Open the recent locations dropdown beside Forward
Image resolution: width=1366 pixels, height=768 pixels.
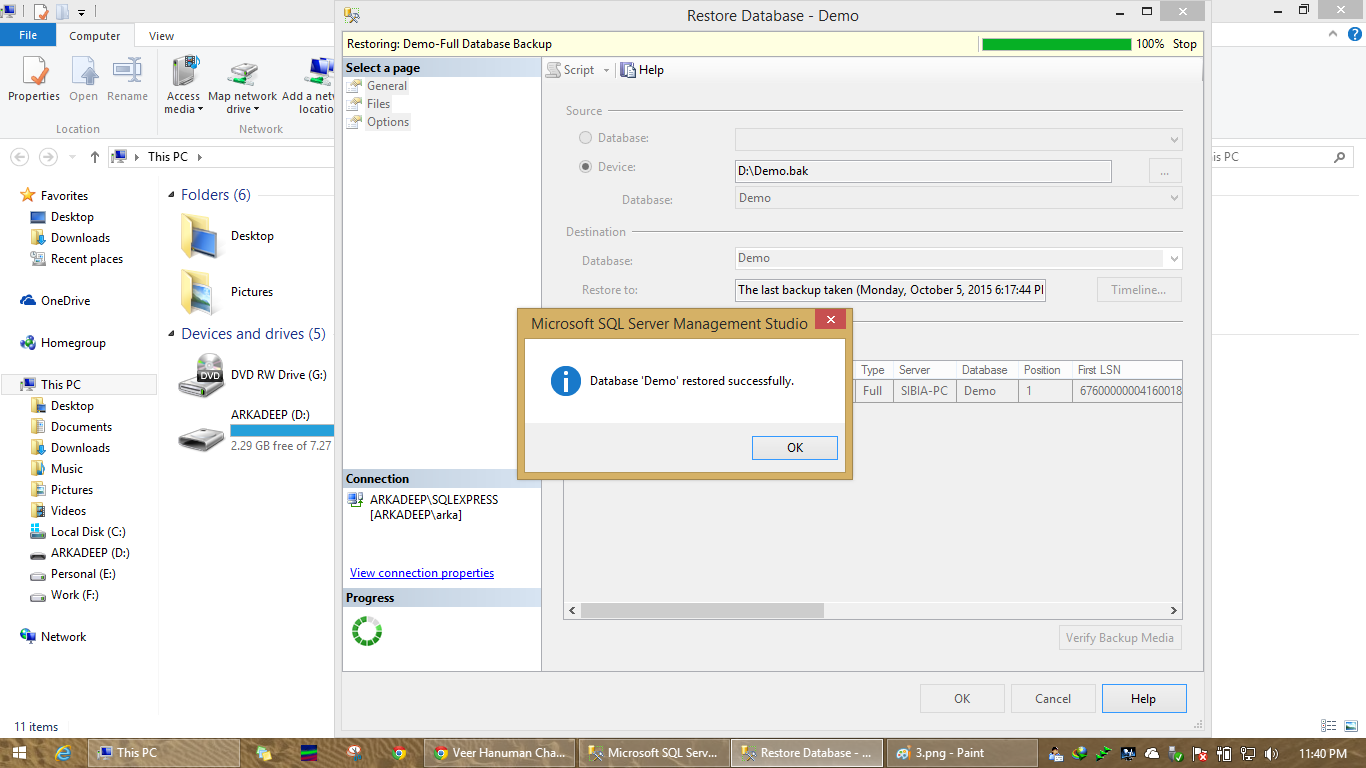71,157
